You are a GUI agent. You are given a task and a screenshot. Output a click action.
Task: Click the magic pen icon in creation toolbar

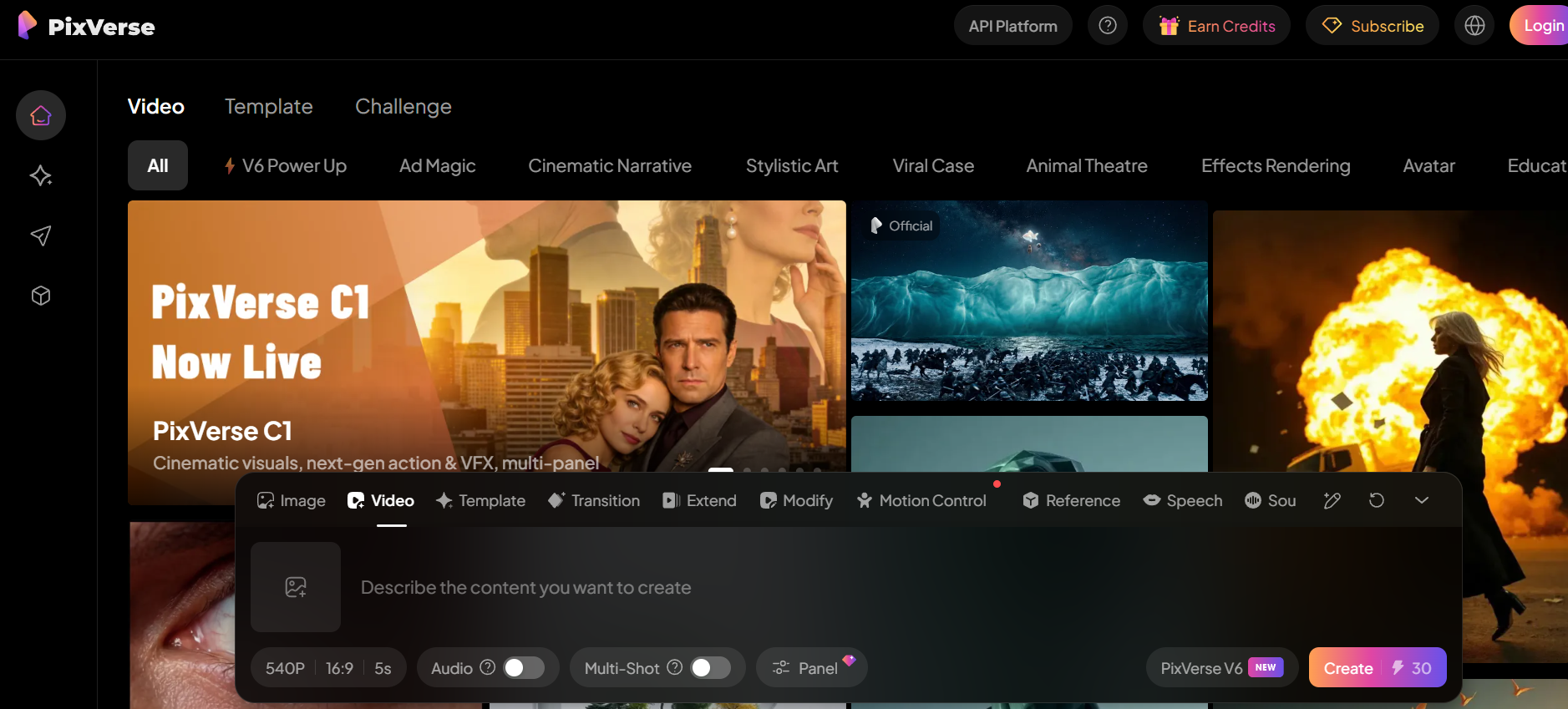pos(1332,500)
